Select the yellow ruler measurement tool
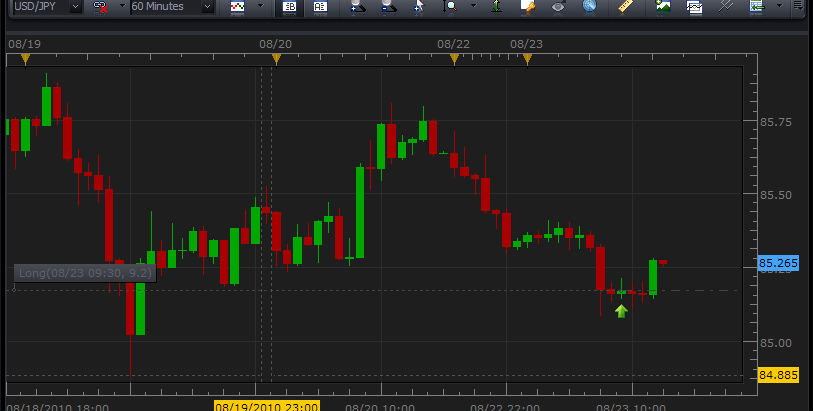The image size is (813, 411). click(x=626, y=6)
